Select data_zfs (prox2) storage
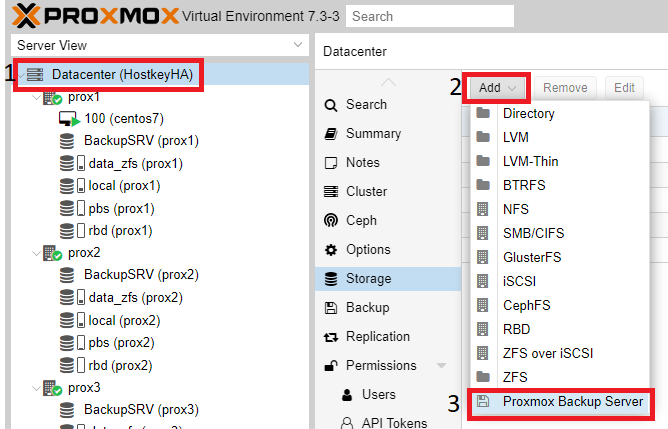 (x=135, y=298)
